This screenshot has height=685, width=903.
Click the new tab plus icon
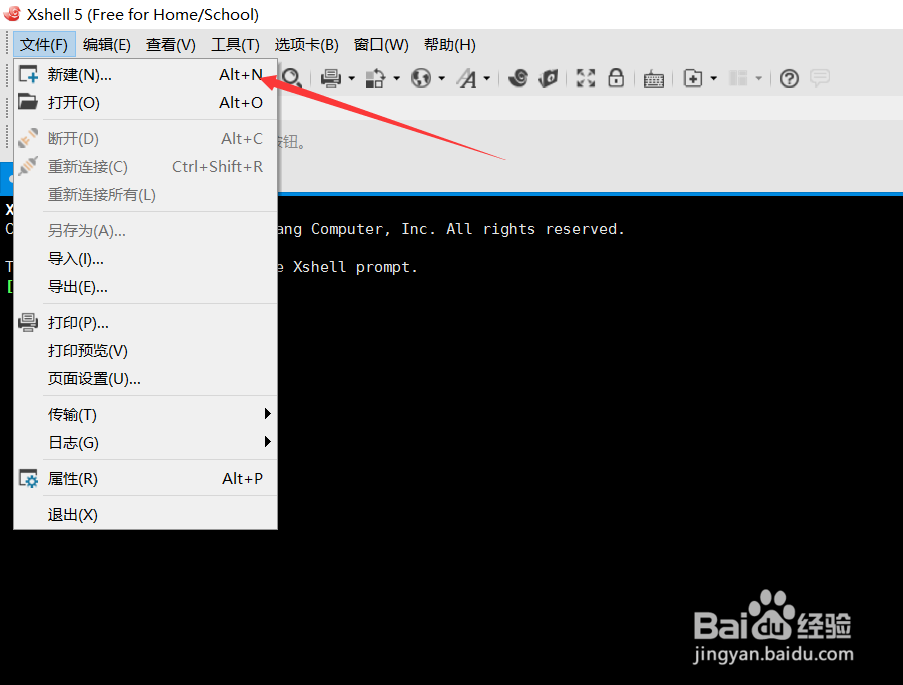pos(693,78)
